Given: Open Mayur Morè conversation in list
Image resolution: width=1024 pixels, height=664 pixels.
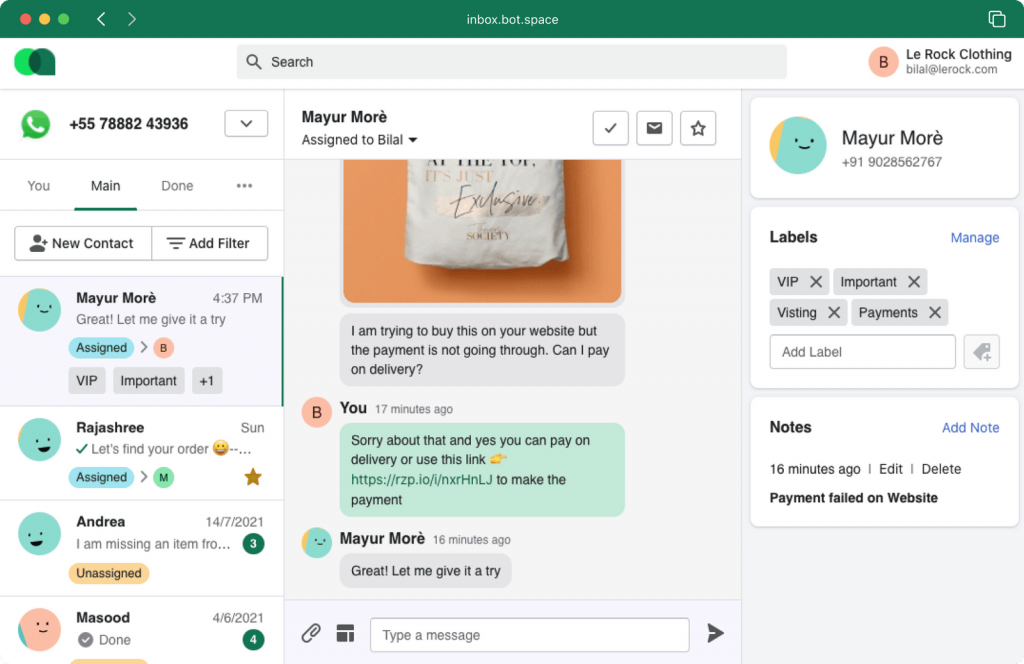Looking at the screenshot, I should point(141,341).
